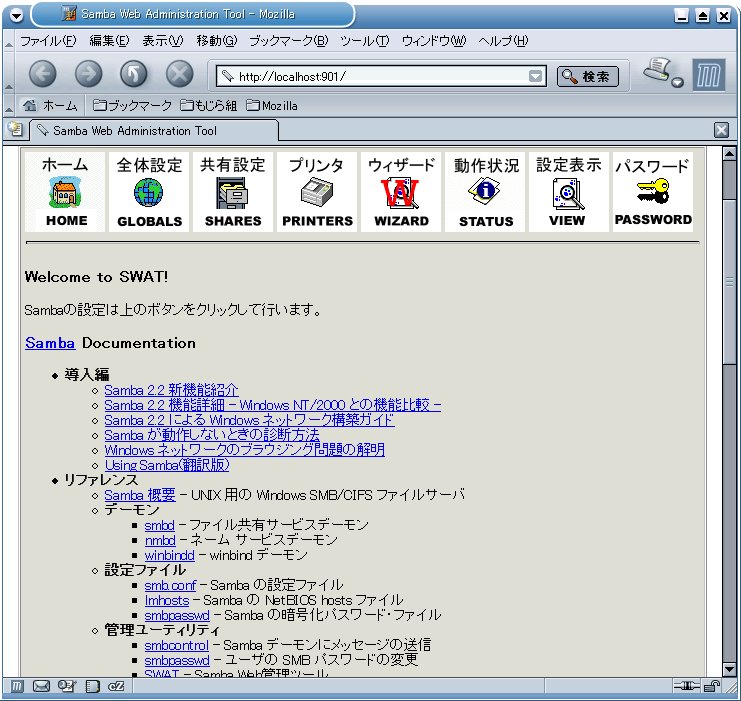Image resolution: width=741 pixels, height=701 pixels.
Task: Open smbpasswd link under 設定ファイル
Action: tap(177, 615)
